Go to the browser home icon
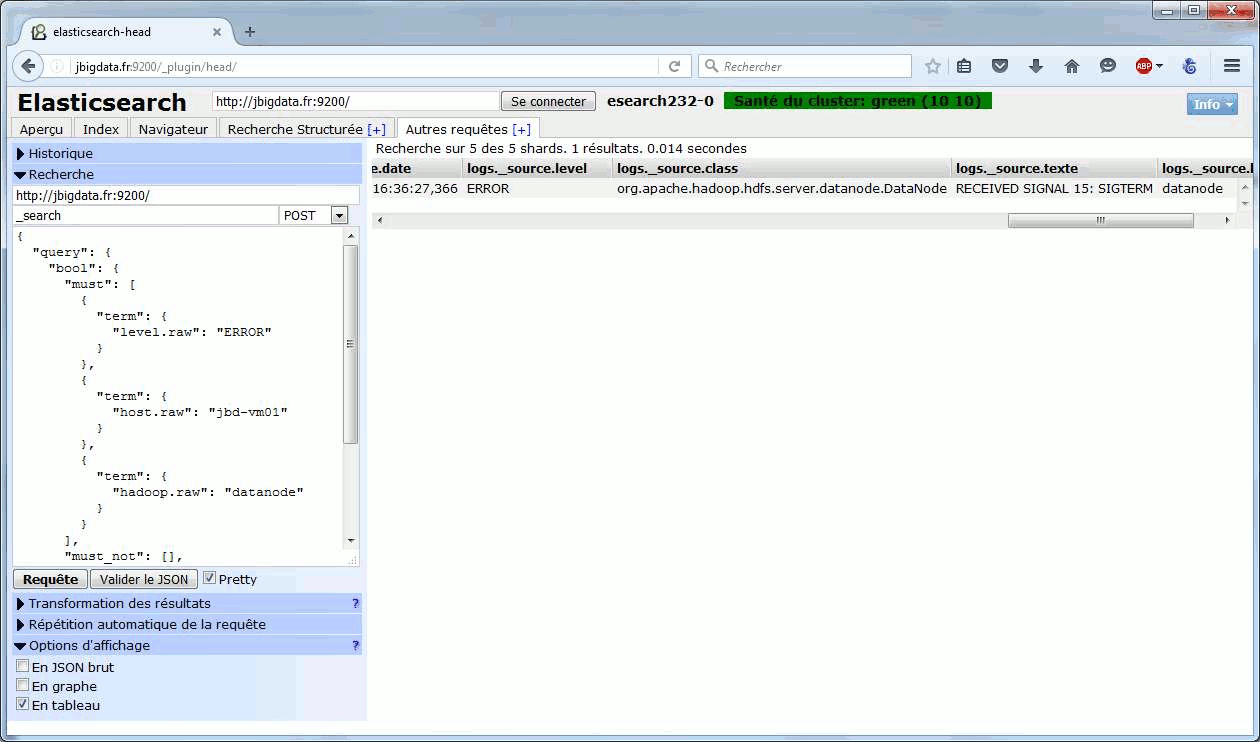 (1071, 66)
